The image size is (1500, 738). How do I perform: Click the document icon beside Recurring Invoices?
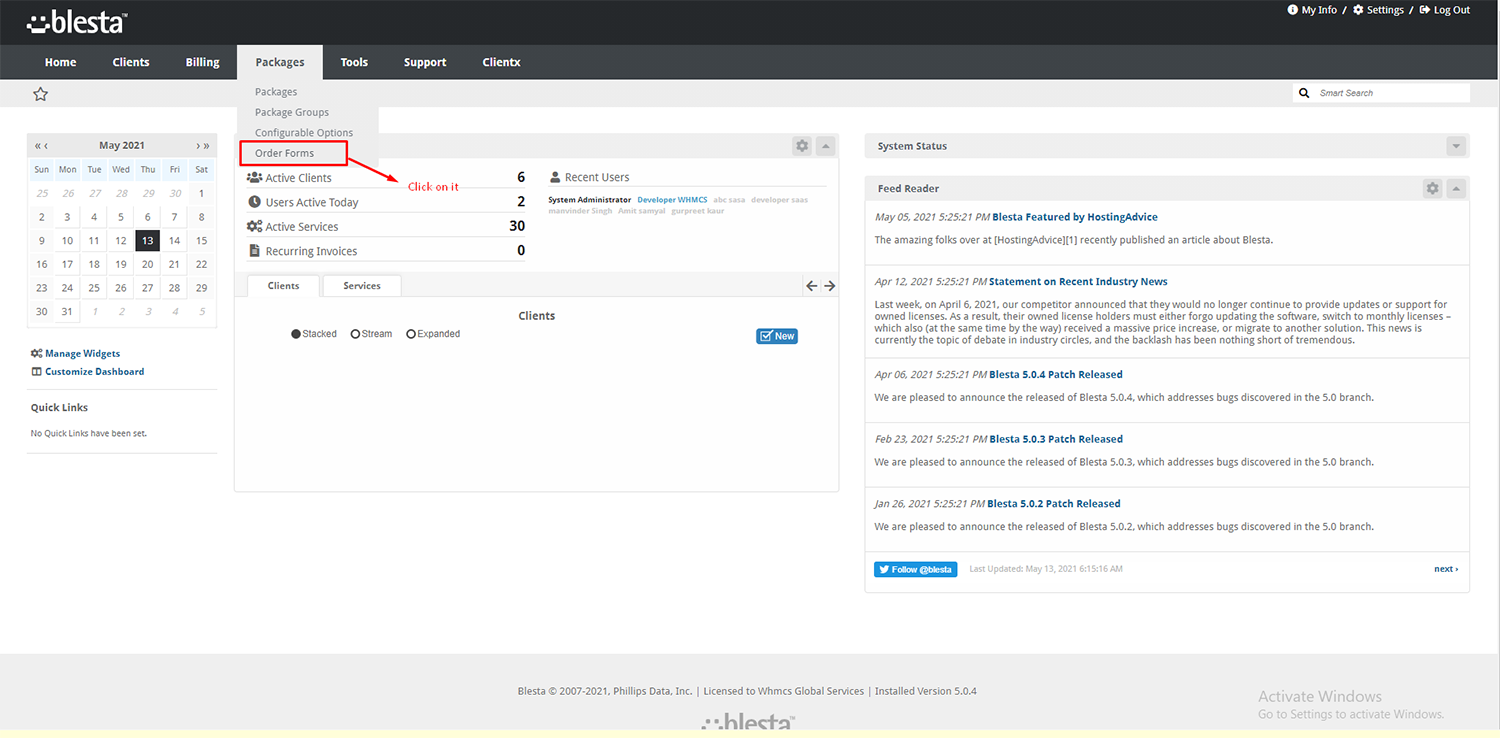click(254, 251)
